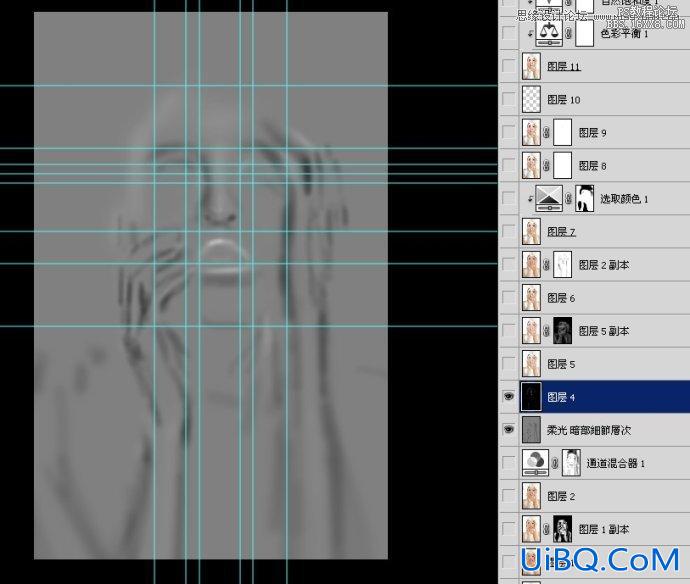The width and height of the screenshot is (690, 584).
Task: Show the 图层 7 layer visibility box
Action: click(508, 231)
